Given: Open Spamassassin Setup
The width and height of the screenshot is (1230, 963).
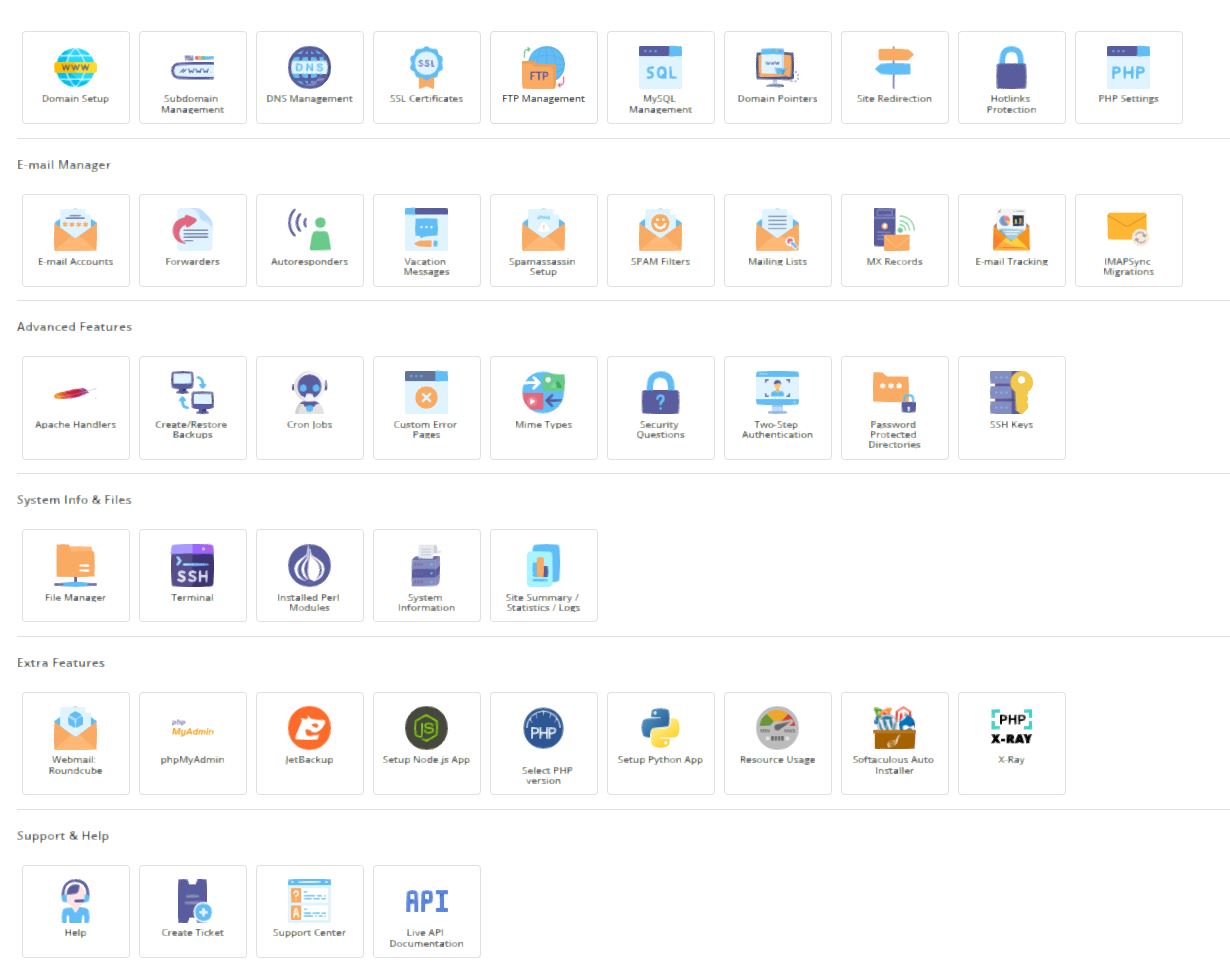Looking at the screenshot, I should point(544,240).
